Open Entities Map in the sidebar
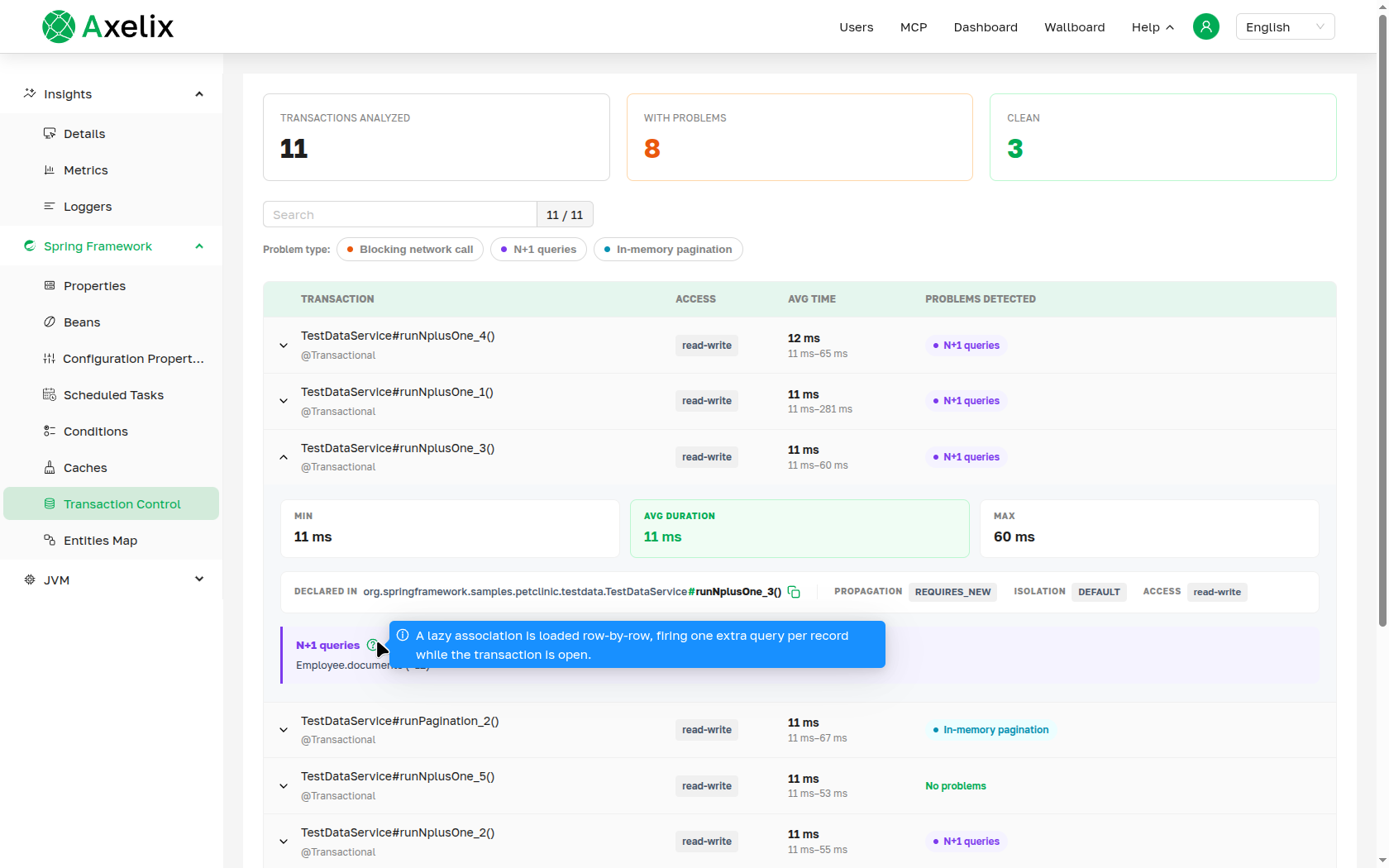 point(112,540)
